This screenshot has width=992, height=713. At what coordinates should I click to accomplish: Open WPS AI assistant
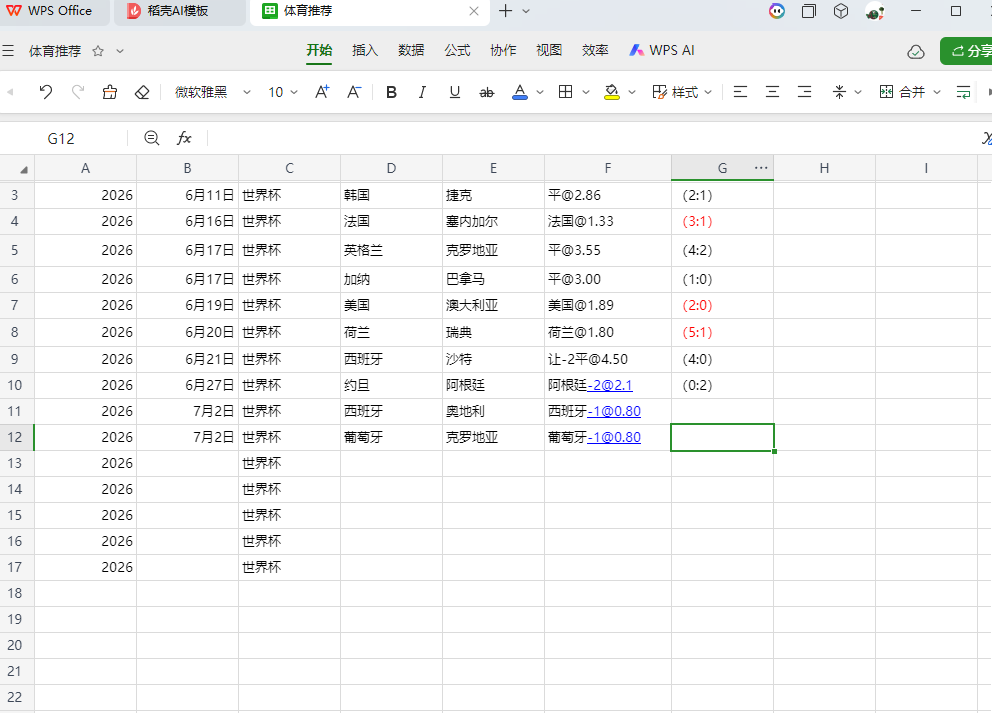pos(662,50)
